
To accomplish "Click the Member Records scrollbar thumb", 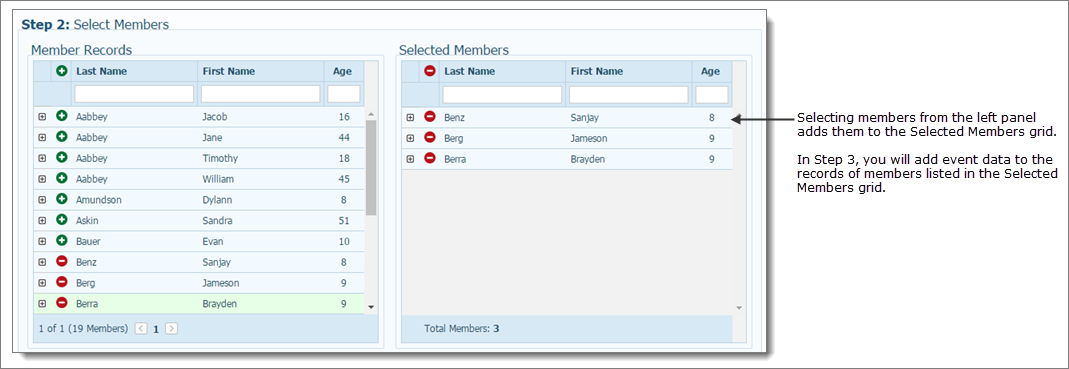I will pos(371,168).
